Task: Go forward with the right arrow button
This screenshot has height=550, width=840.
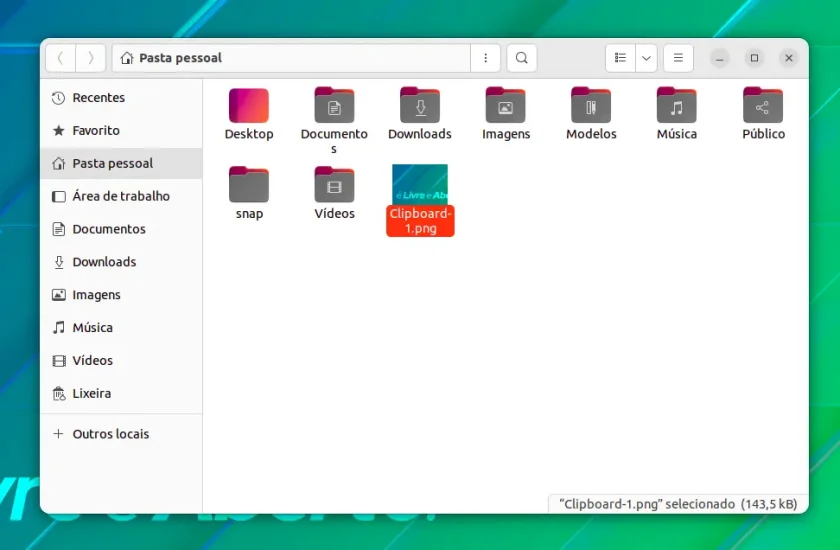Action: [91, 58]
